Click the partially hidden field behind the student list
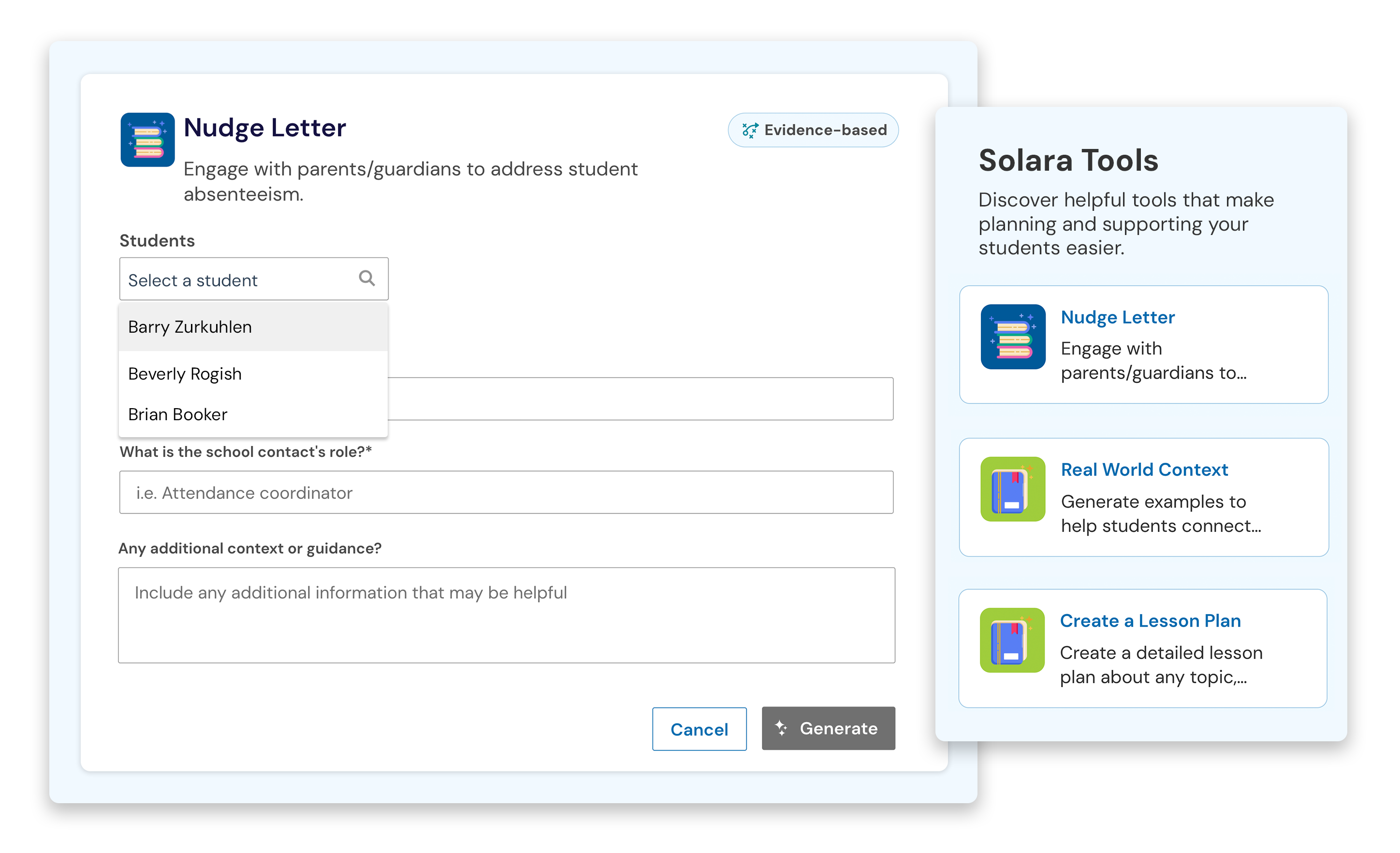Image resolution: width=1400 pixels, height=853 pixels. (641, 399)
